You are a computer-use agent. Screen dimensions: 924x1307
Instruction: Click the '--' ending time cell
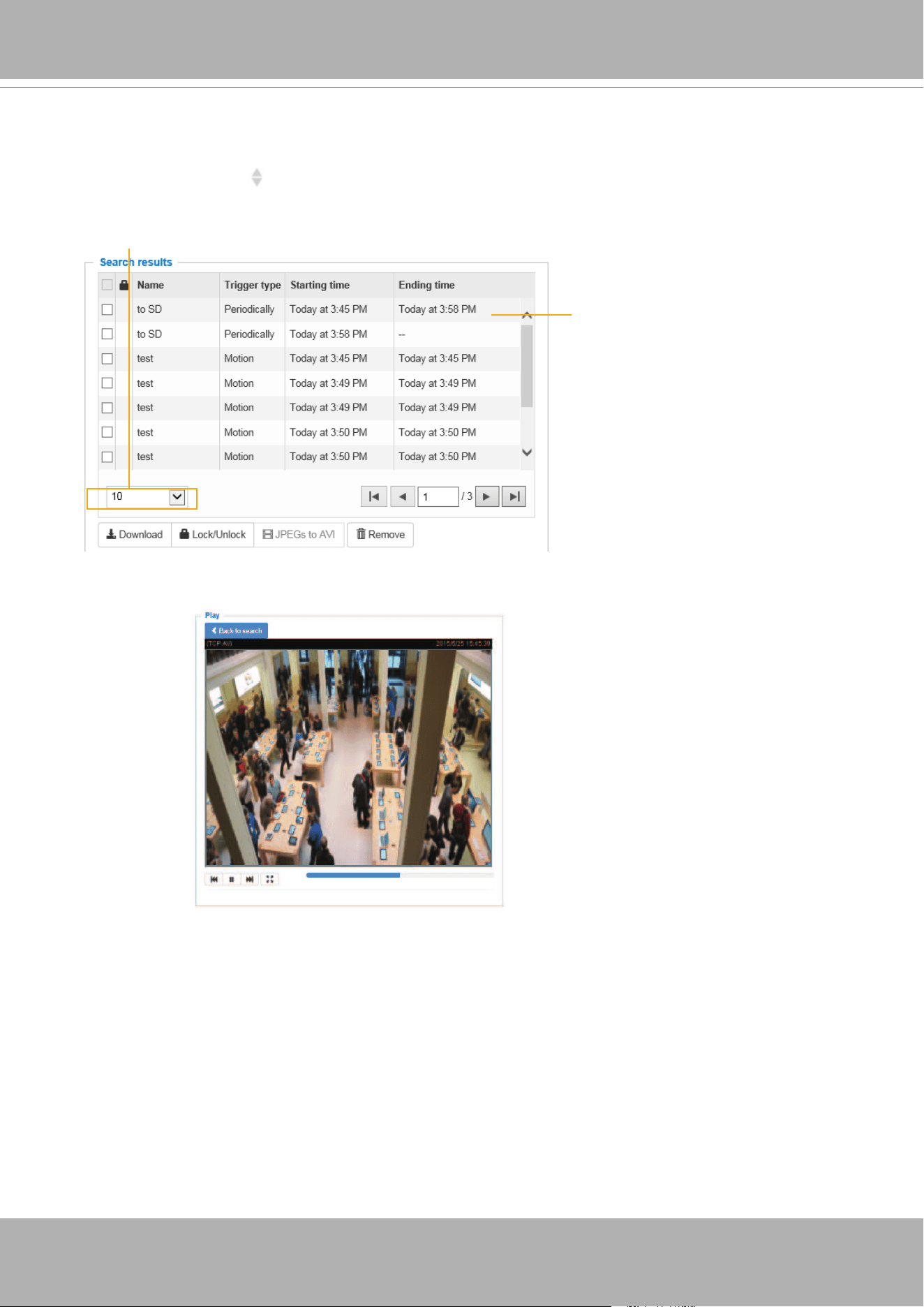(402, 334)
